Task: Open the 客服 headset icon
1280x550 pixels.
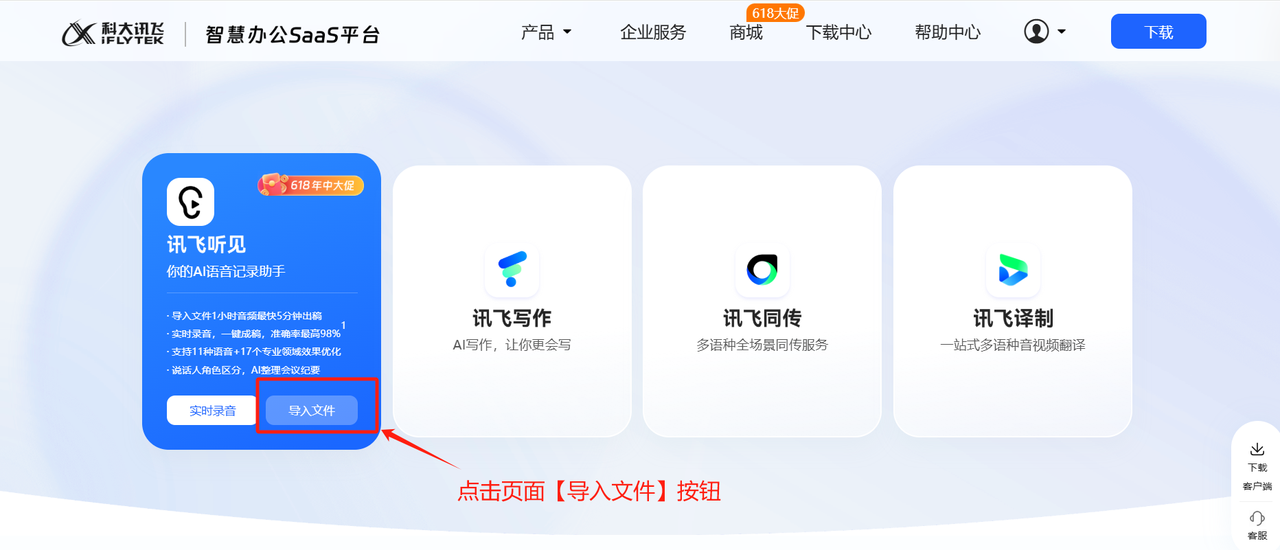Action: click(1257, 518)
